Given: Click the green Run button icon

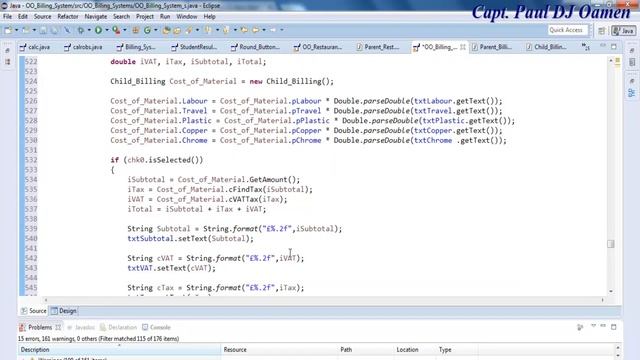Looking at the screenshot, I should pos(98,30).
